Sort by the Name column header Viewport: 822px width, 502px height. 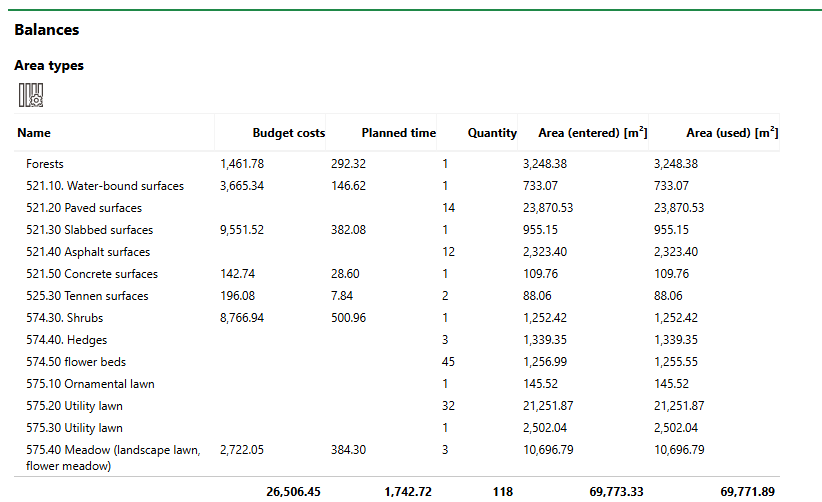pos(34,133)
